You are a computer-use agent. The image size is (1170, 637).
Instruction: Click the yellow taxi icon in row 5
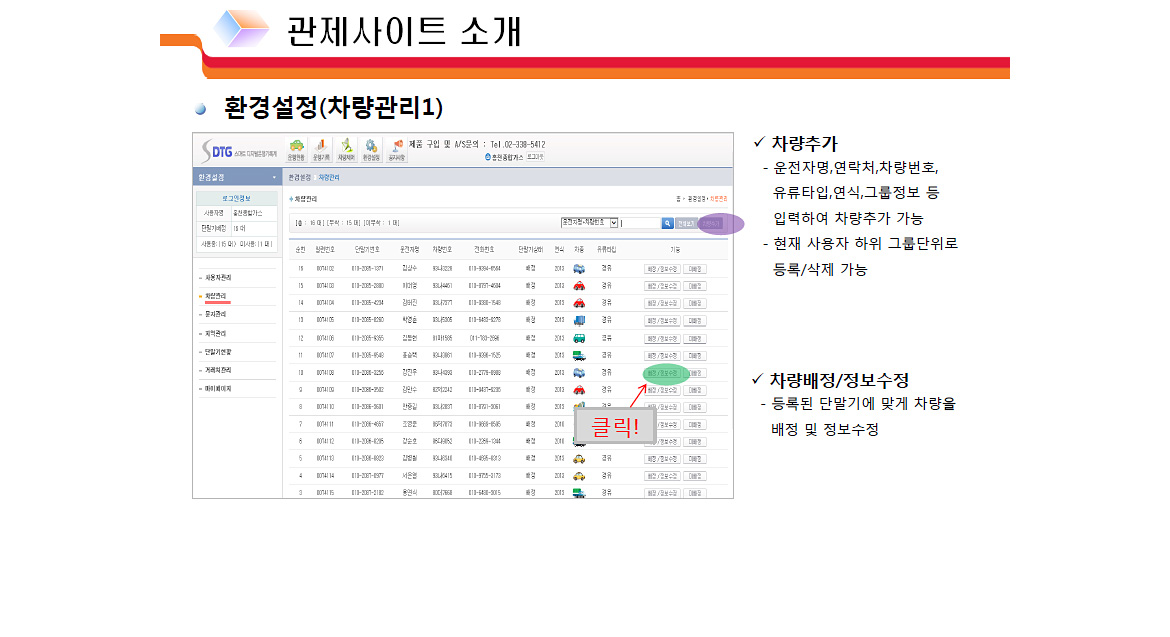pos(579,458)
